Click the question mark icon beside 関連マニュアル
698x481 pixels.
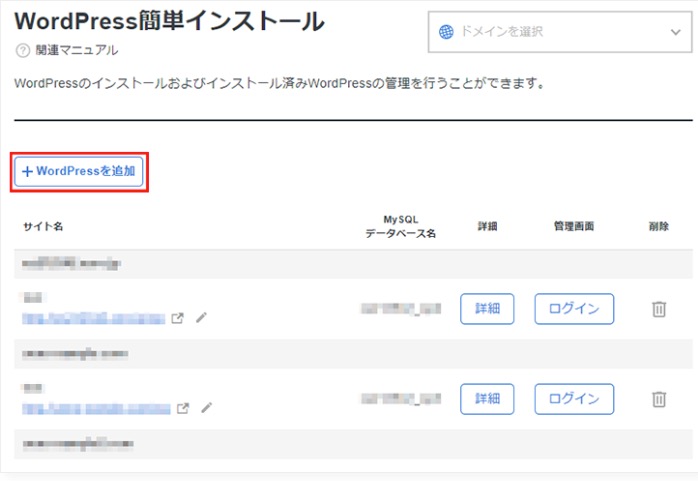pyautogui.click(x=23, y=50)
